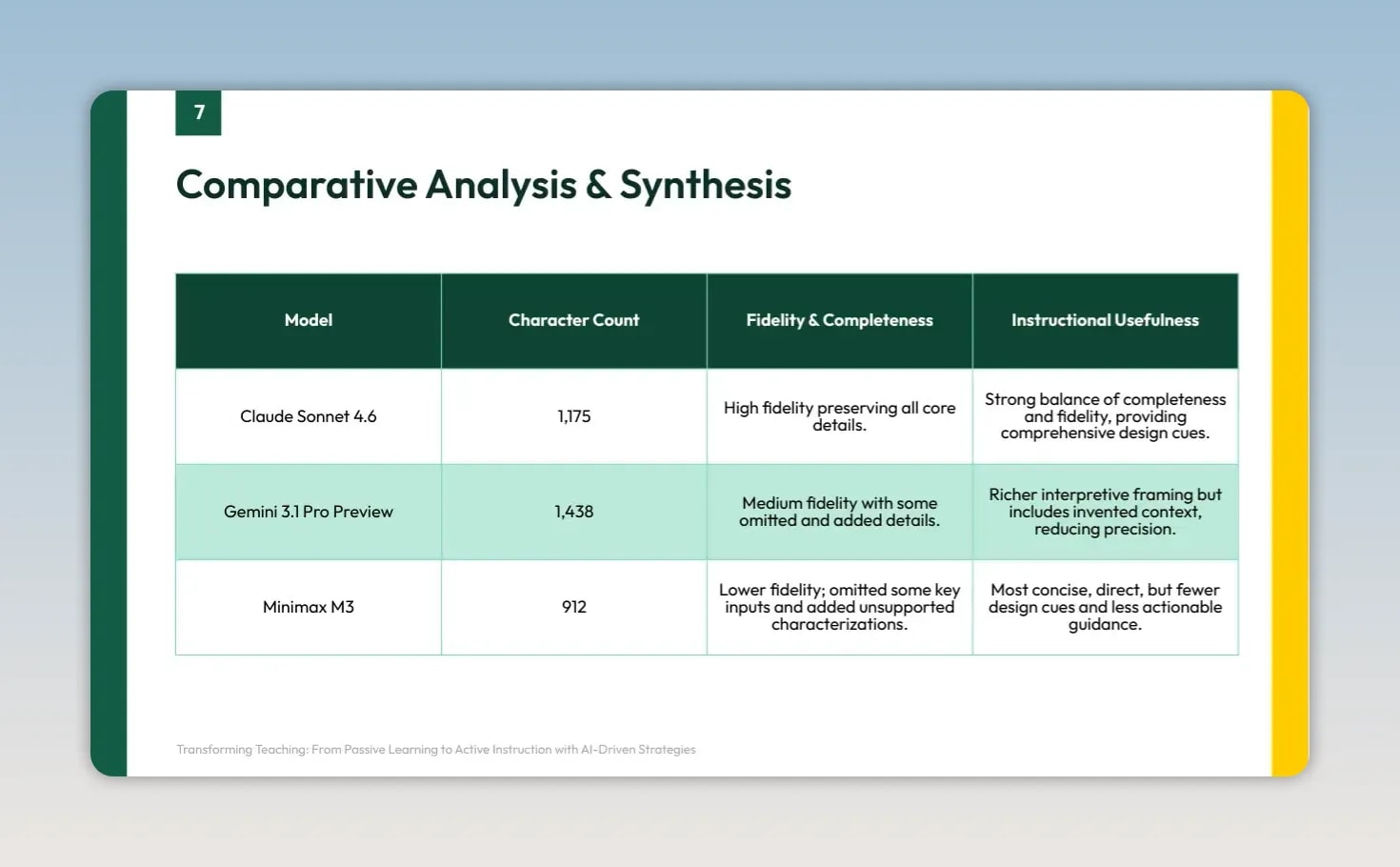Select 'Most concise, direct' cell

1105,607
